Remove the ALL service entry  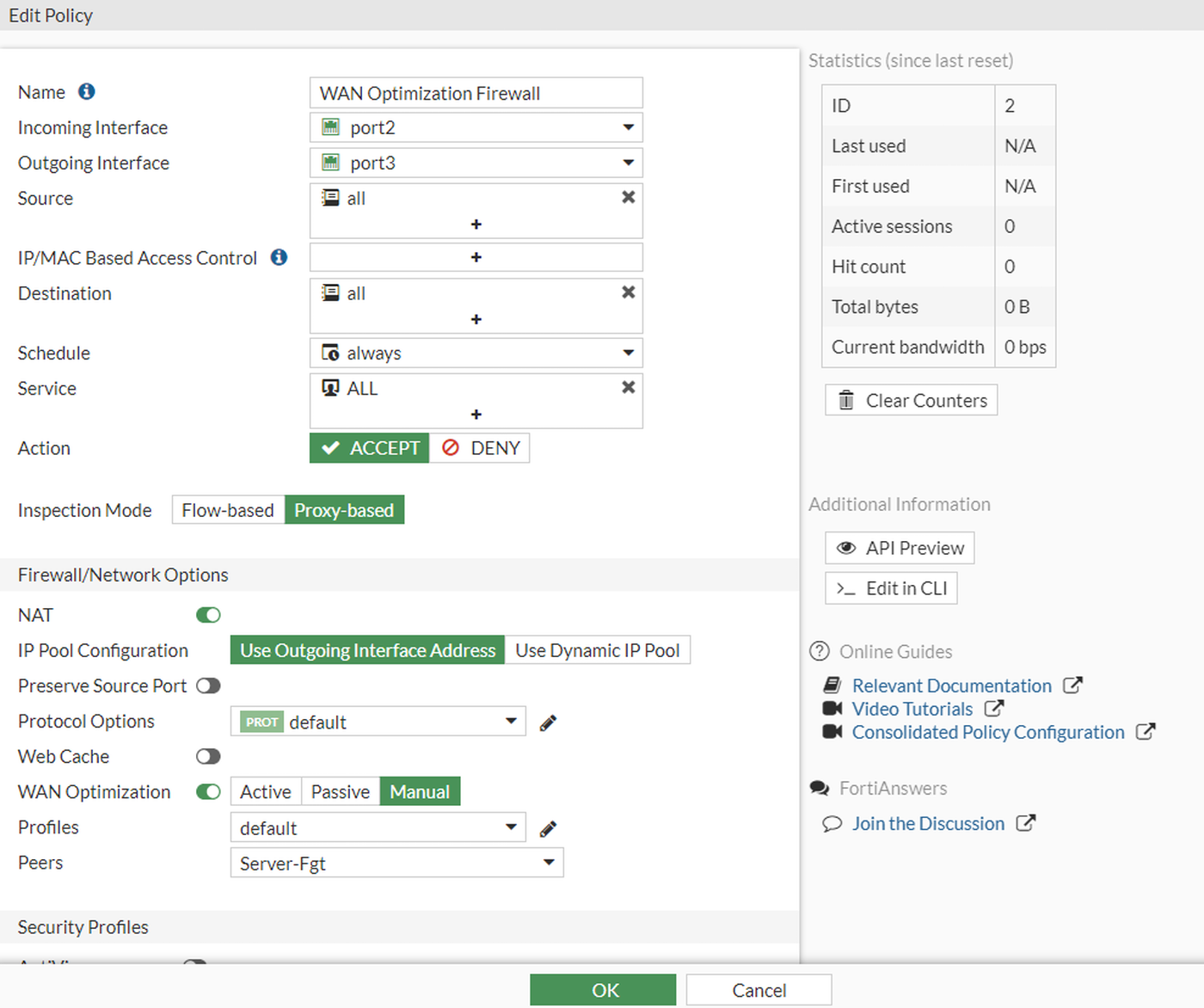coord(627,387)
